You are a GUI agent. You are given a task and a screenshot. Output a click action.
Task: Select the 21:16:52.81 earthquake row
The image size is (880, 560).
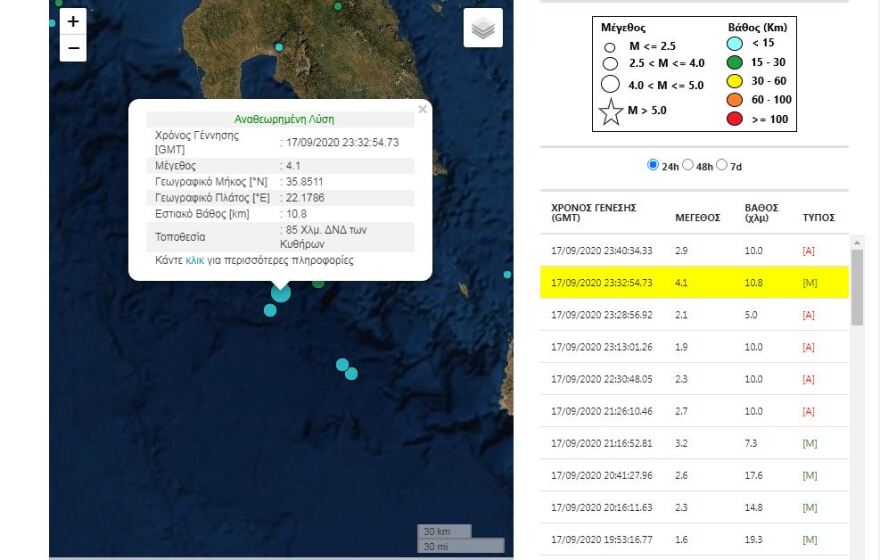[x=694, y=443]
